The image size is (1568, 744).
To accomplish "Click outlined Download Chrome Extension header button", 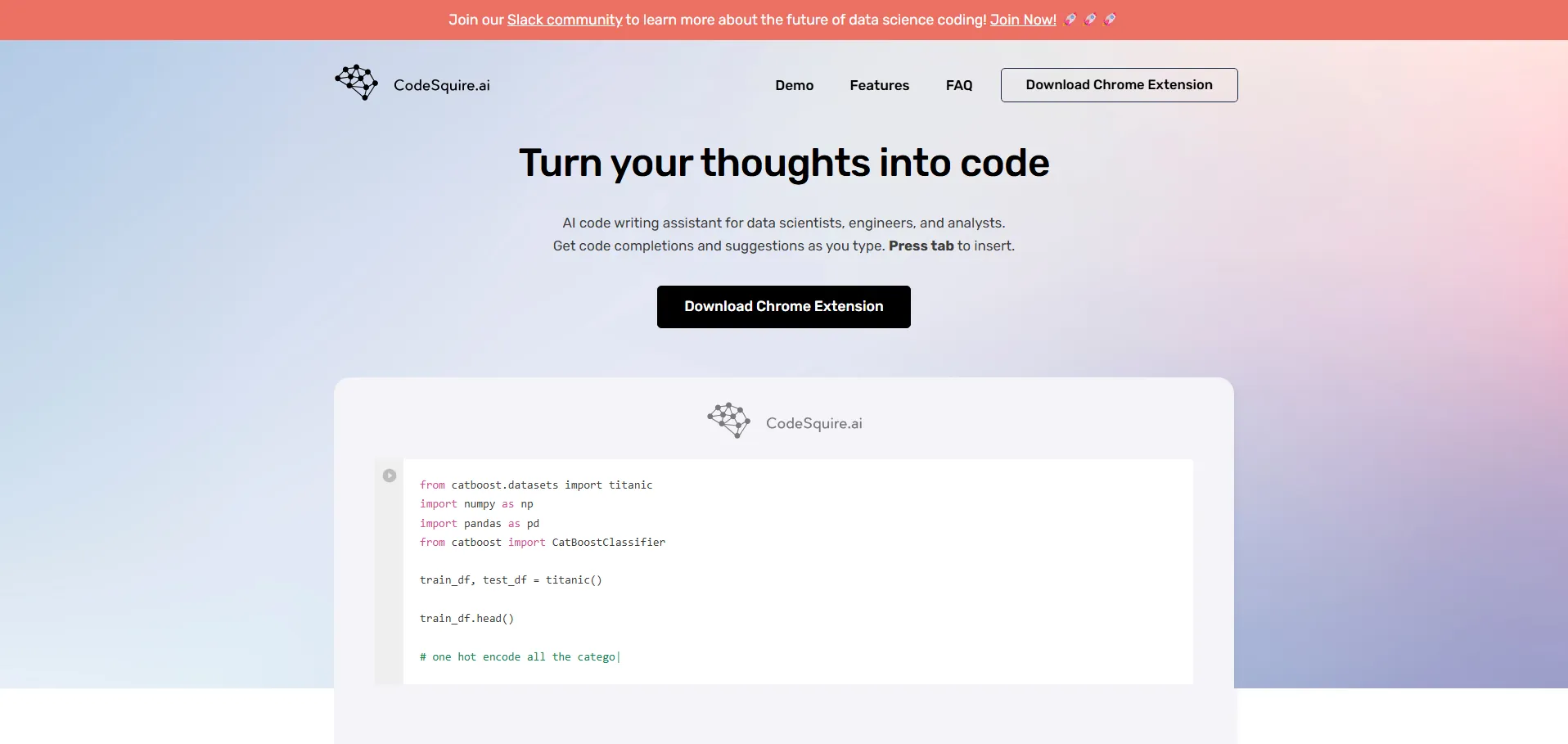I will pos(1119,85).
